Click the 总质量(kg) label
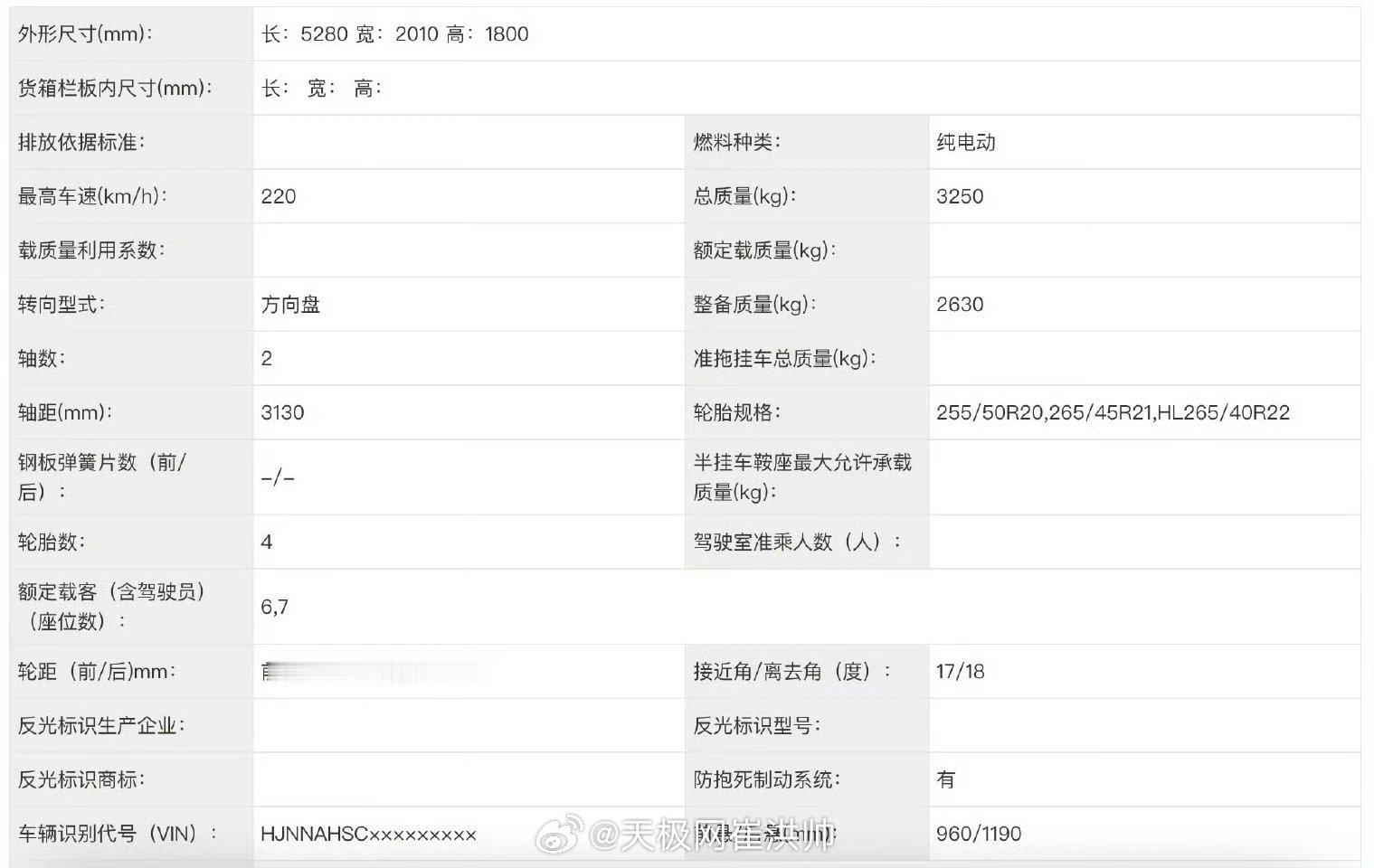Viewport: 1374px width, 868px height. [x=745, y=196]
